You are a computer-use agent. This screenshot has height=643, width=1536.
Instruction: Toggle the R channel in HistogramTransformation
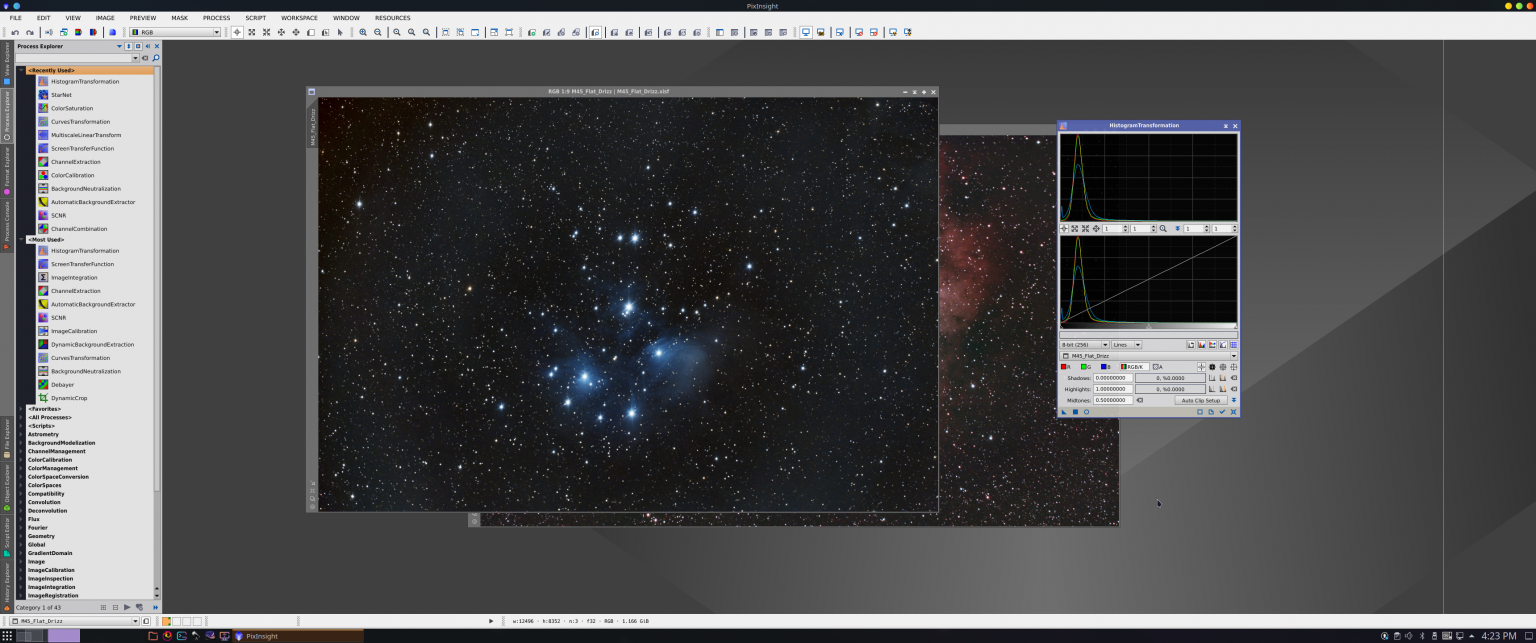coord(1064,366)
